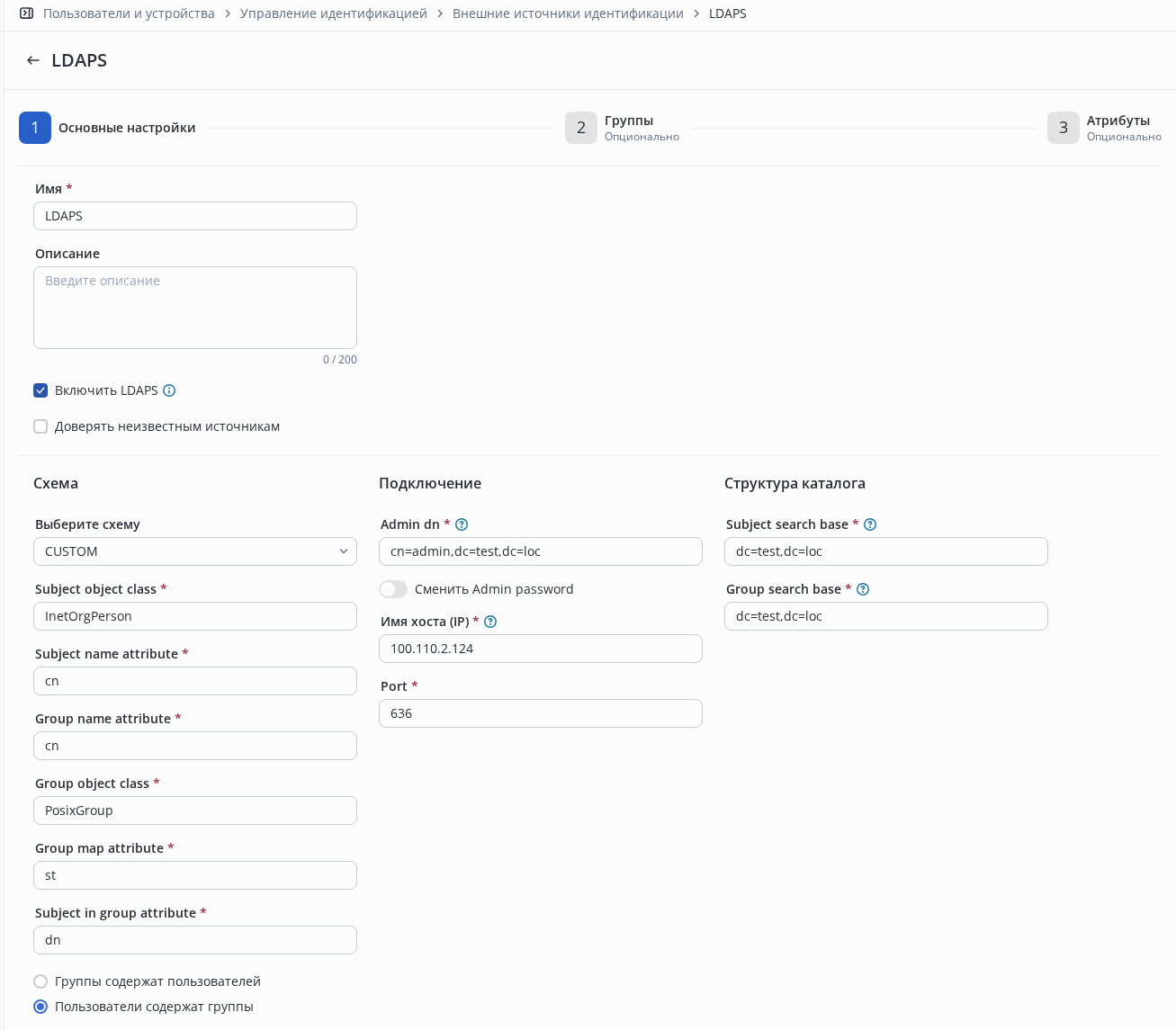
Task: Click the sidebar panel icon in breadcrumb bar
Action: 26,13
